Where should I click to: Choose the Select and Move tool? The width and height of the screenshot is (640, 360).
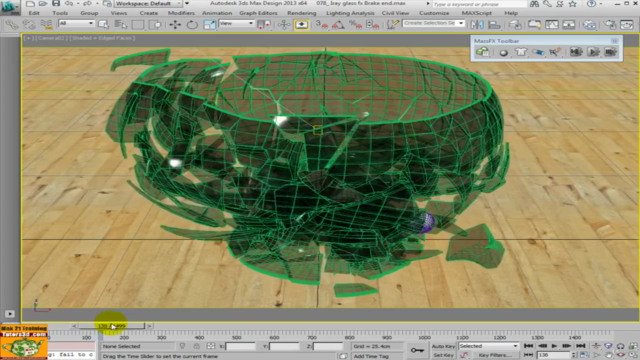click(175, 24)
